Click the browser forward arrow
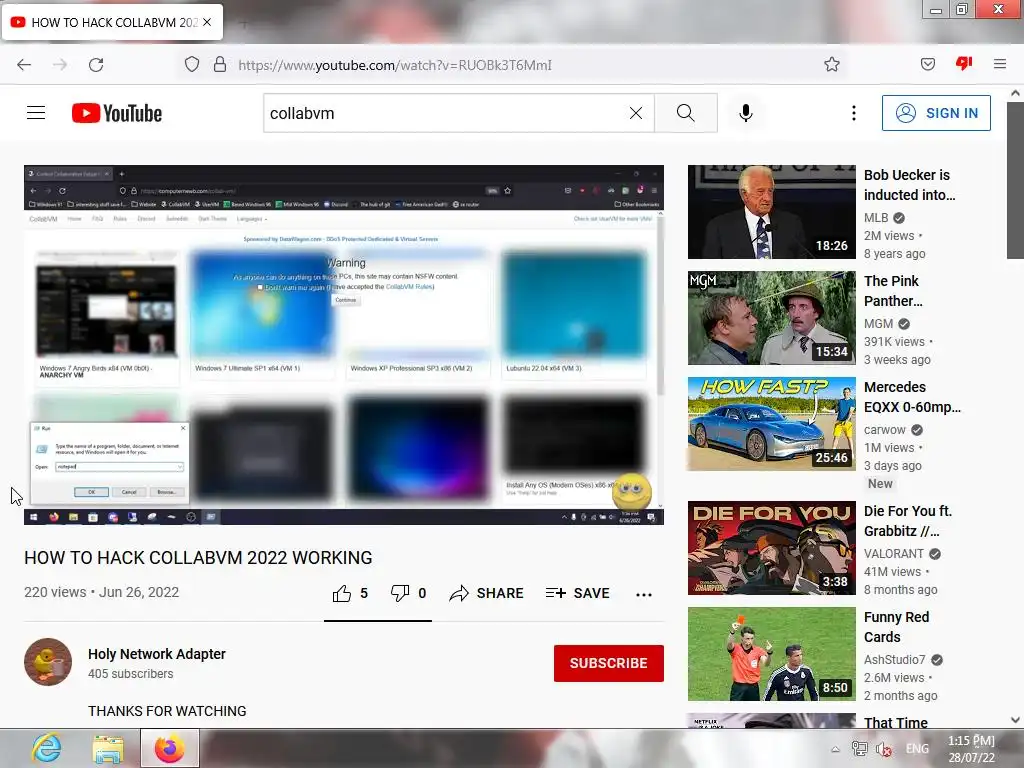The width and height of the screenshot is (1024, 768). tap(60, 65)
